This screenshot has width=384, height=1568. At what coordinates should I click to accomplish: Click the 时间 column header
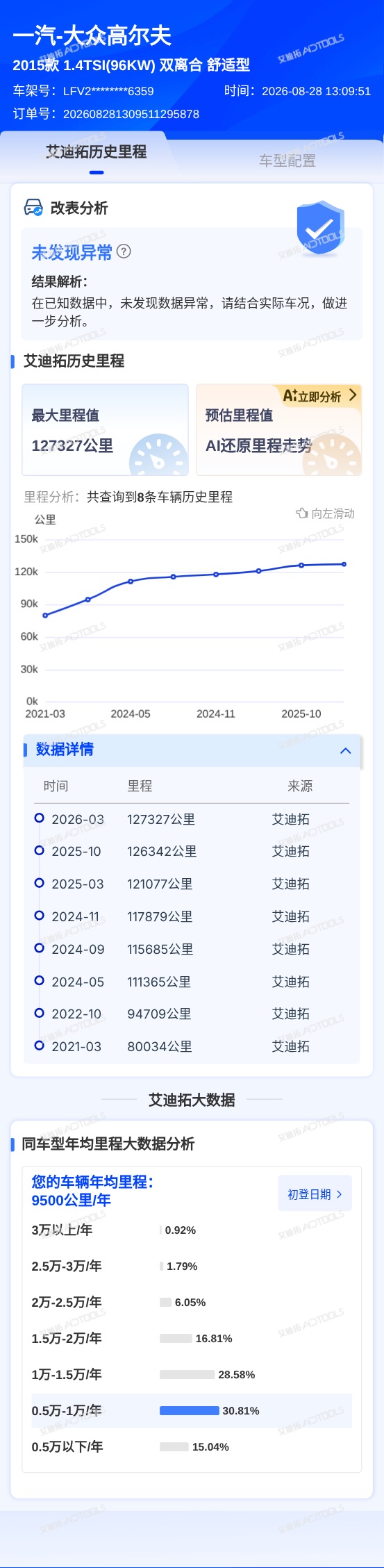coord(56,786)
